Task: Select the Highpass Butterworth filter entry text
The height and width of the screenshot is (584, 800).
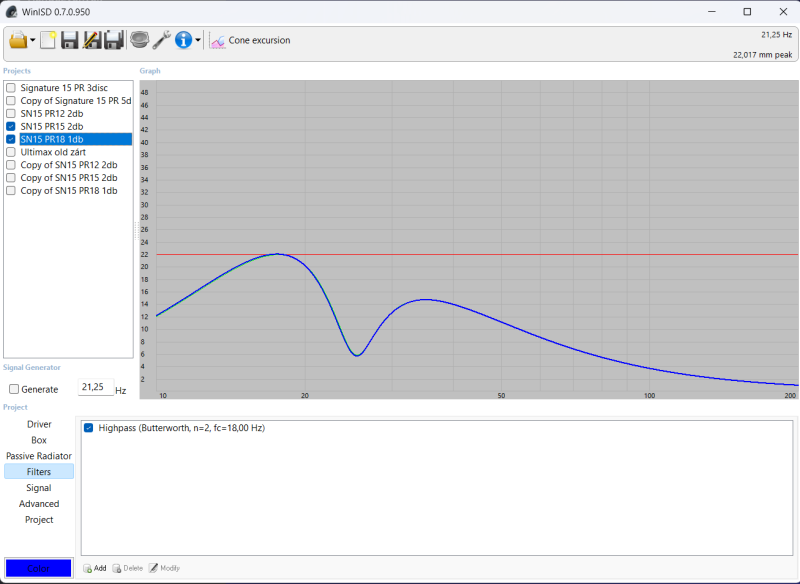Action: [182, 428]
